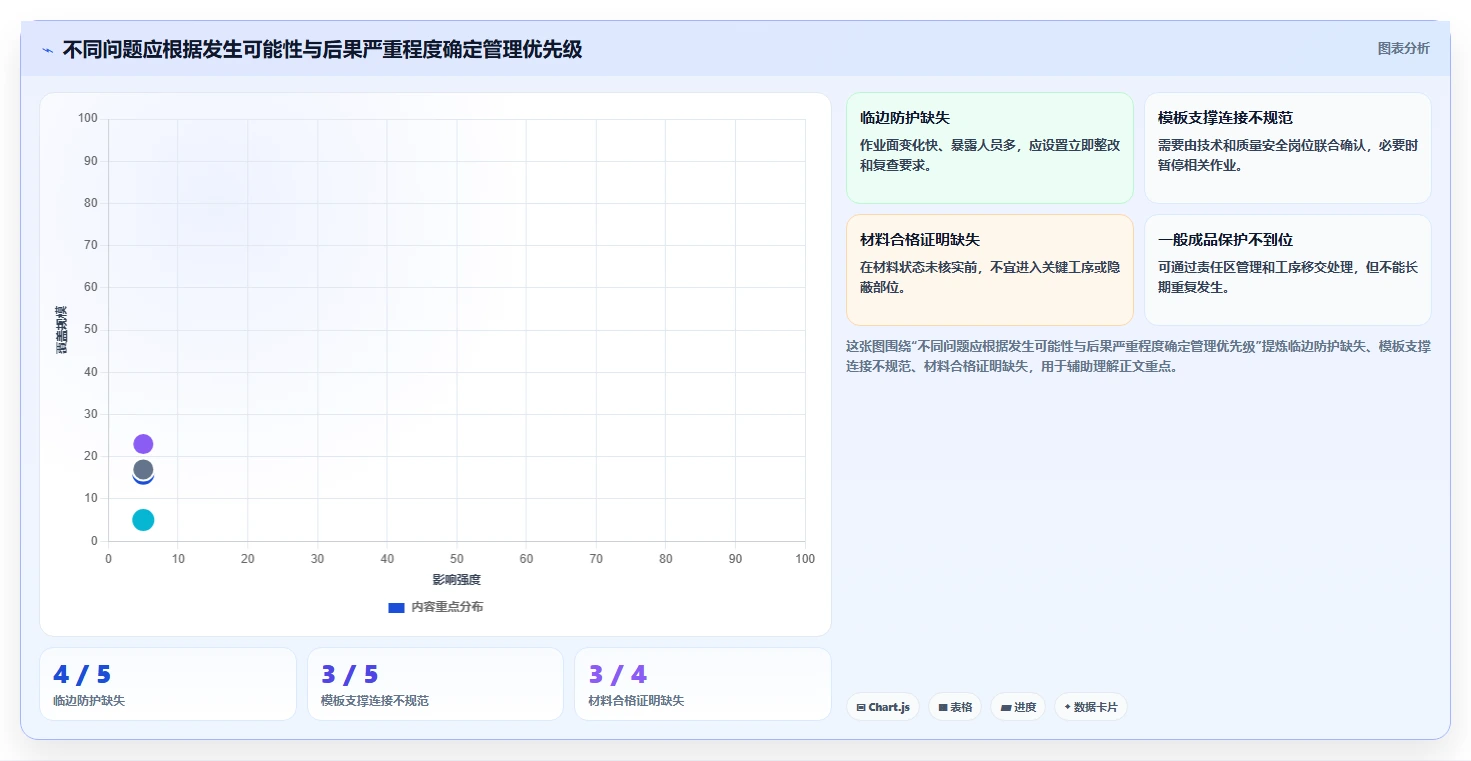Click the 表格 tag chip

point(955,707)
